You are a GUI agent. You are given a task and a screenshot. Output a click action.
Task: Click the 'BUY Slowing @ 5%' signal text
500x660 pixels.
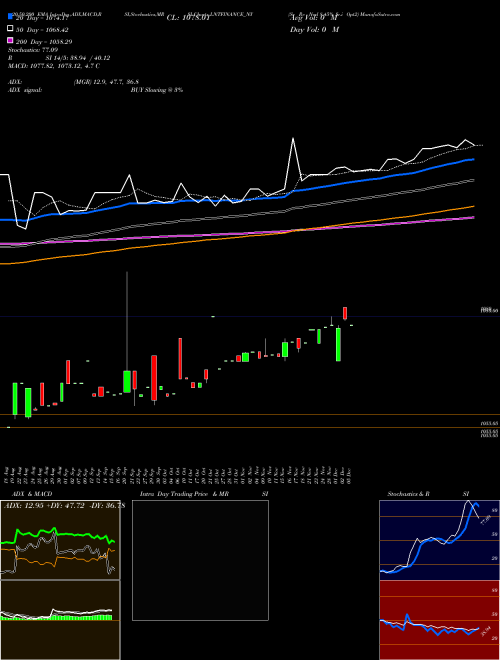157,90
